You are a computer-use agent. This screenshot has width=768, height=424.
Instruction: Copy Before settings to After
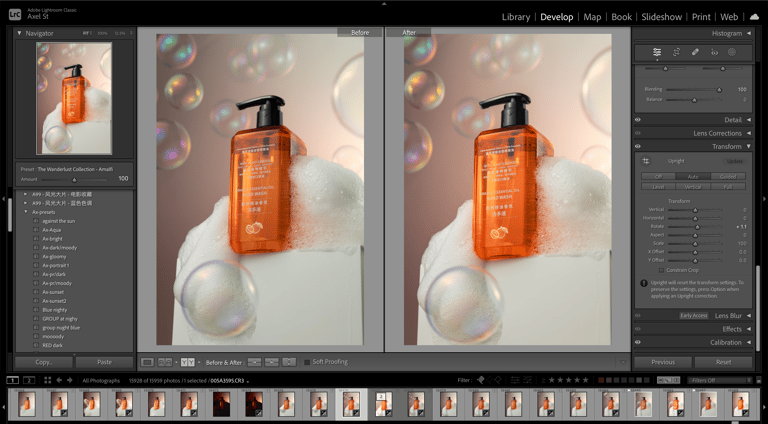pos(254,362)
